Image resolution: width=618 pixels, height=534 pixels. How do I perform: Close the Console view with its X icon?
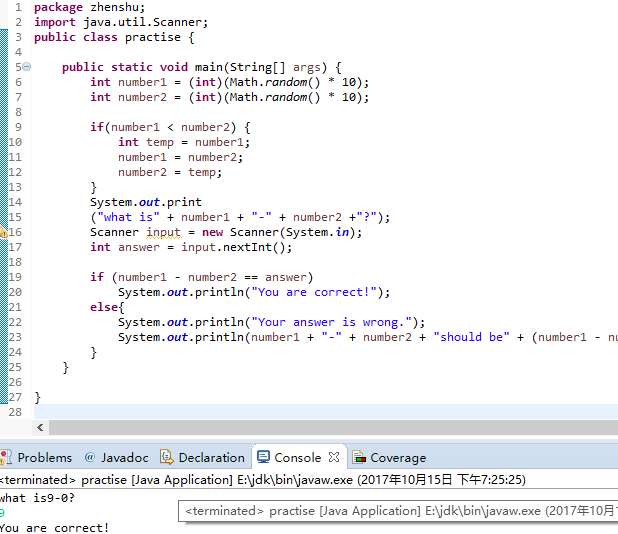click(x=334, y=457)
